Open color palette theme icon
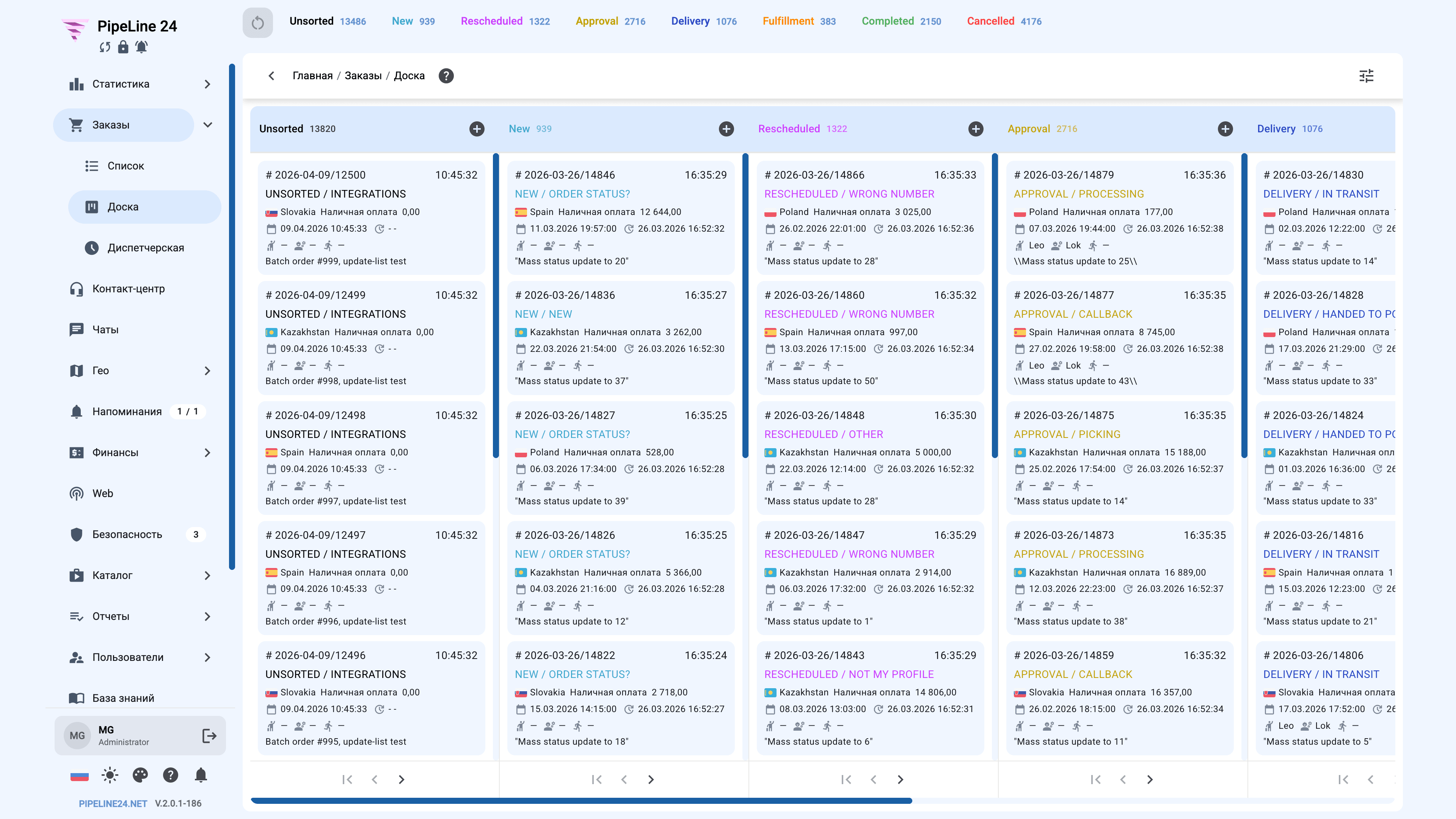 coord(140,775)
